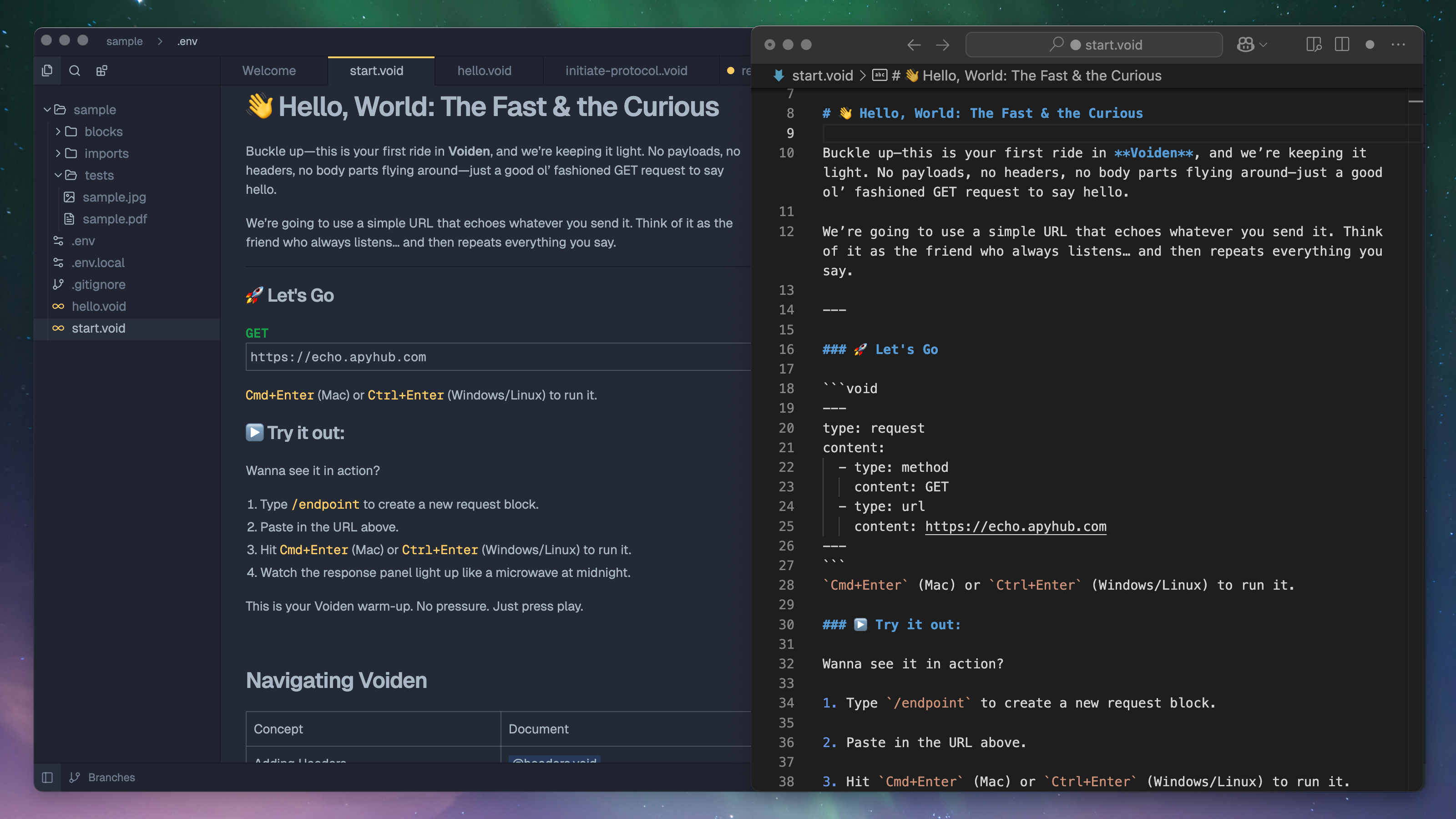Click the Branches git icon in status bar
Image resolution: width=1456 pixels, height=819 pixels.
click(75, 777)
